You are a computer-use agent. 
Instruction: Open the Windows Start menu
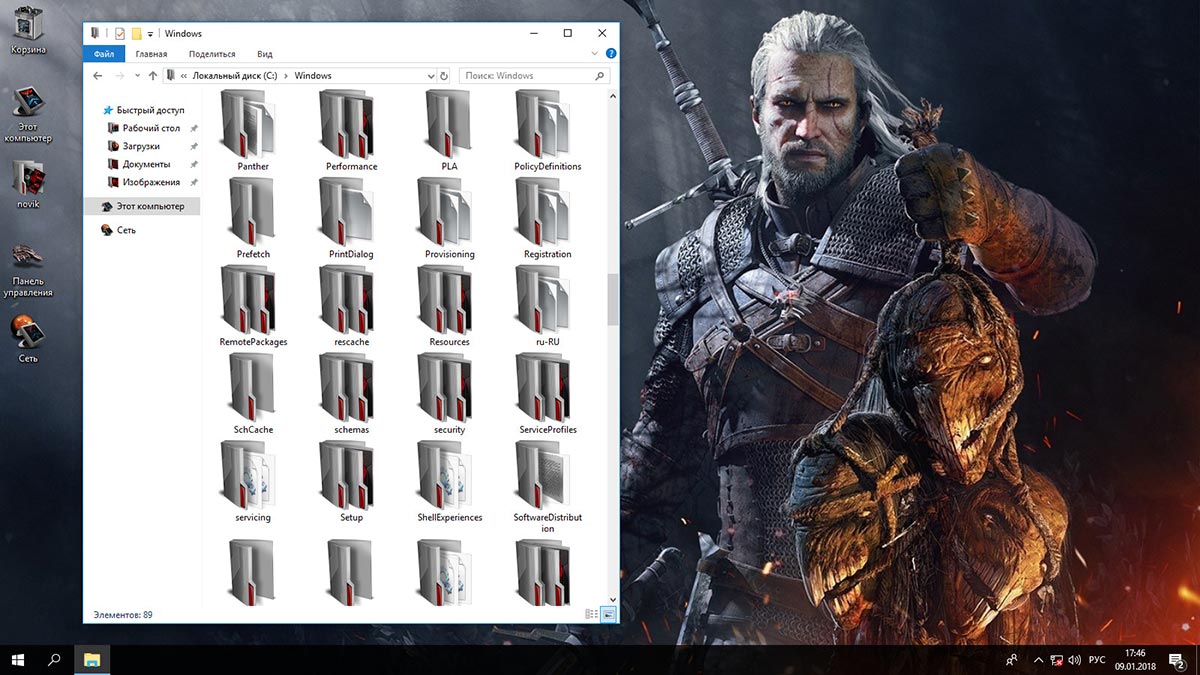coord(17,660)
